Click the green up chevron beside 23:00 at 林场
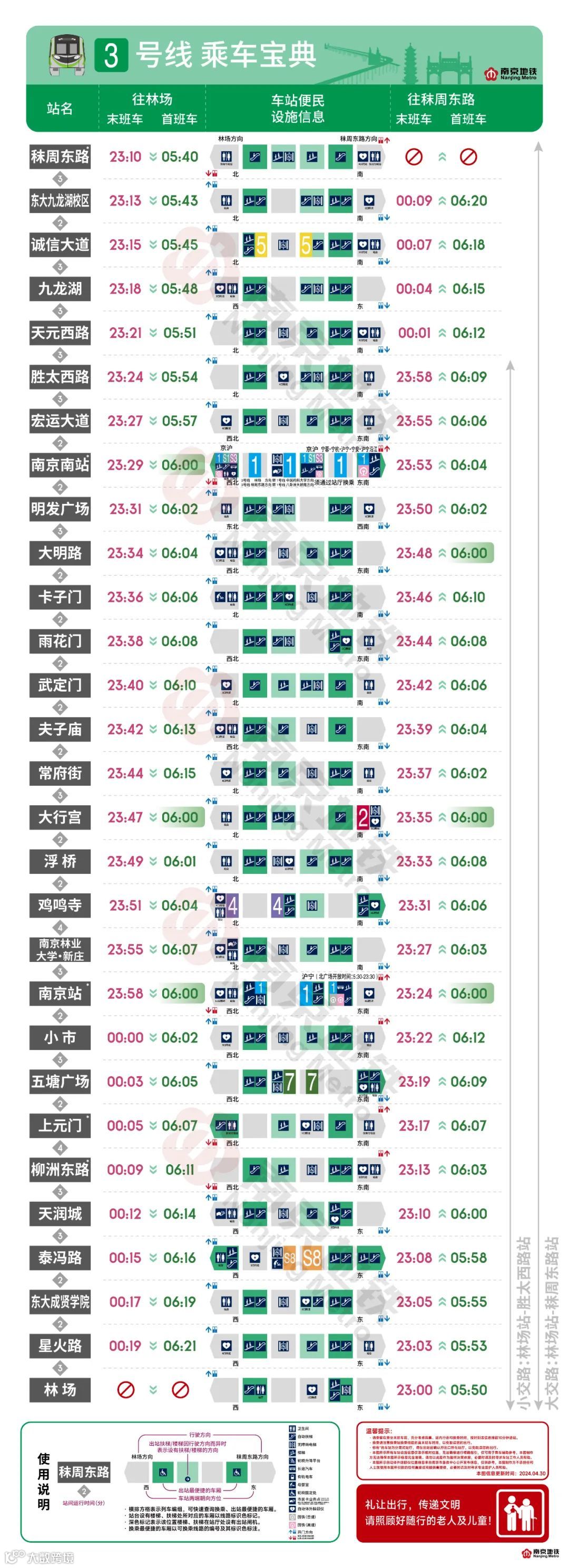569x1568 pixels. click(x=442, y=1390)
